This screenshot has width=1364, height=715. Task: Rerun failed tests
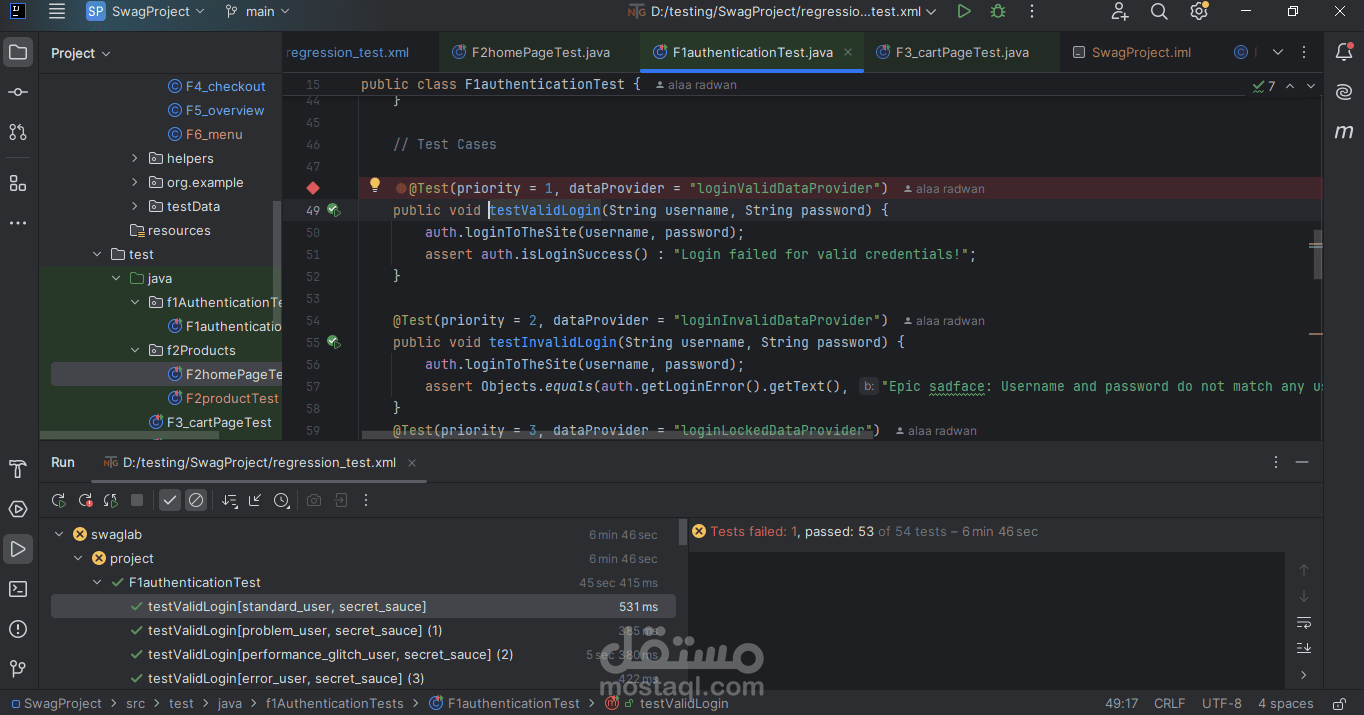[85, 500]
